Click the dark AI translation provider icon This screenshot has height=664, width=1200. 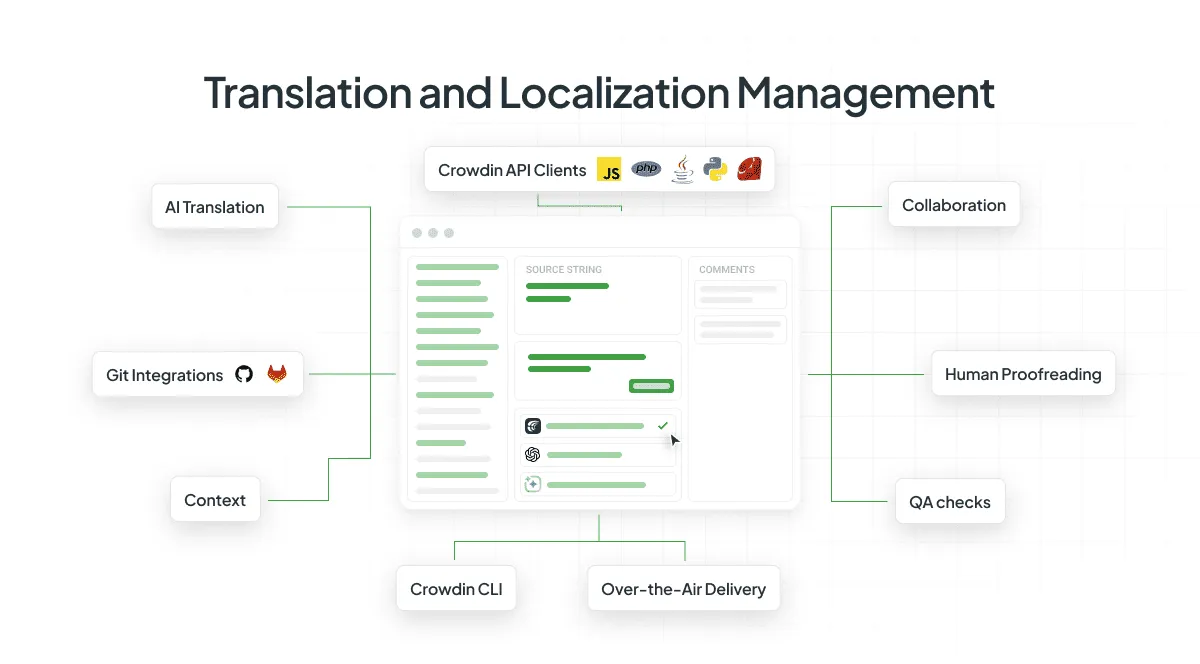tap(531, 425)
